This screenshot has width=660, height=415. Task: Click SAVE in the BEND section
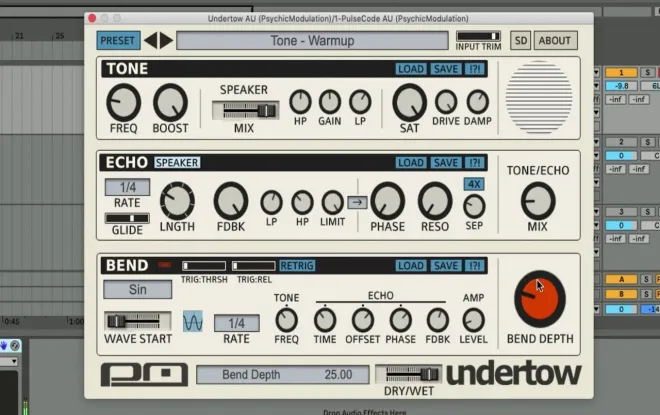click(445, 266)
